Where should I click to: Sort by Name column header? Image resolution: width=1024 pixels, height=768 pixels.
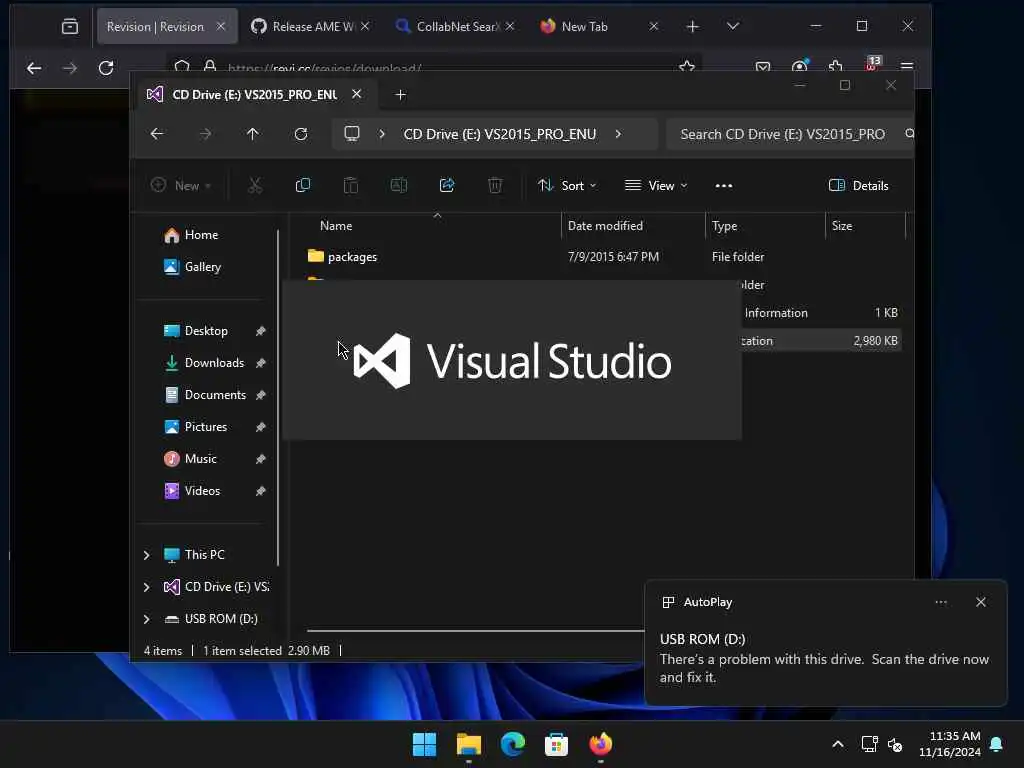tap(336, 226)
